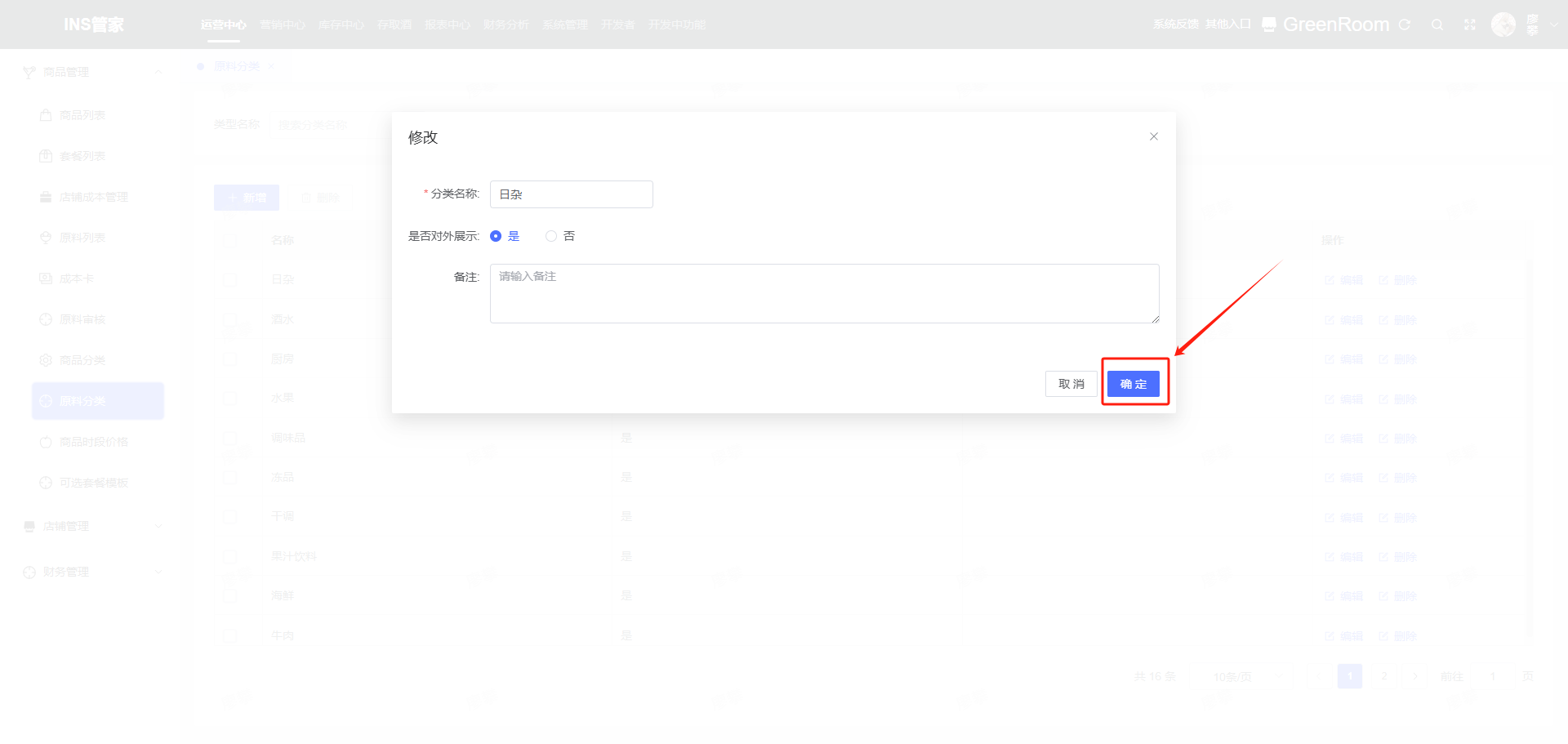Toggle the select-all checkbox in table header

tap(229, 240)
